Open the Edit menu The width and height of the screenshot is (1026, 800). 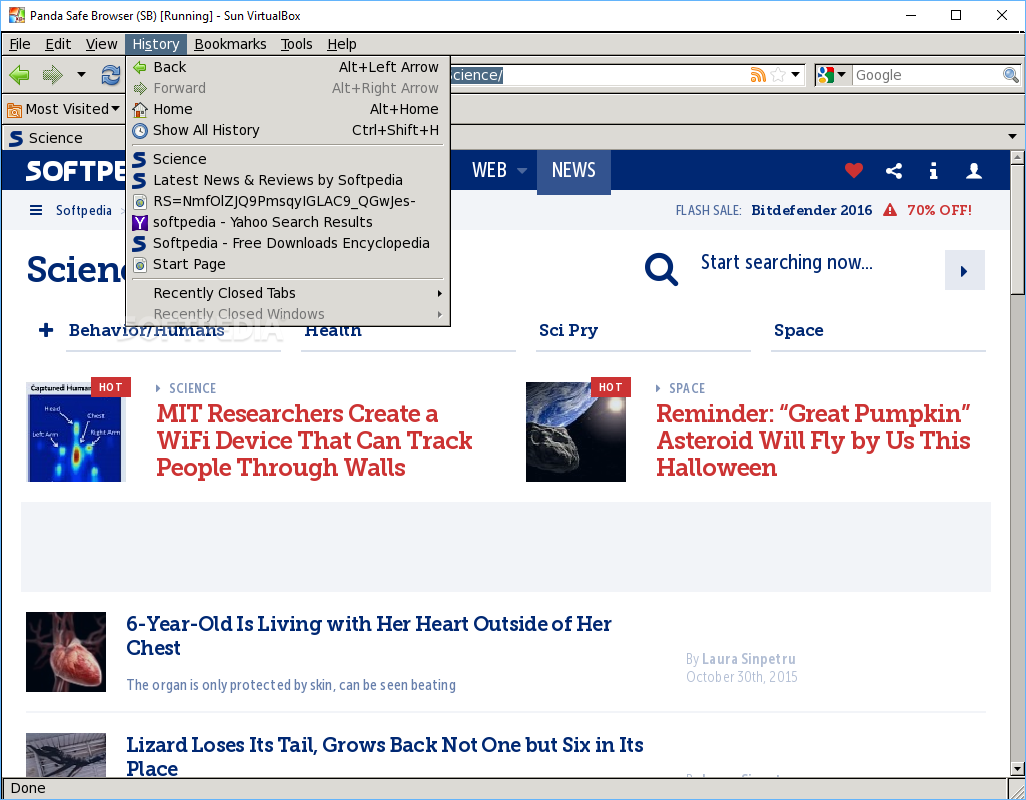(58, 44)
